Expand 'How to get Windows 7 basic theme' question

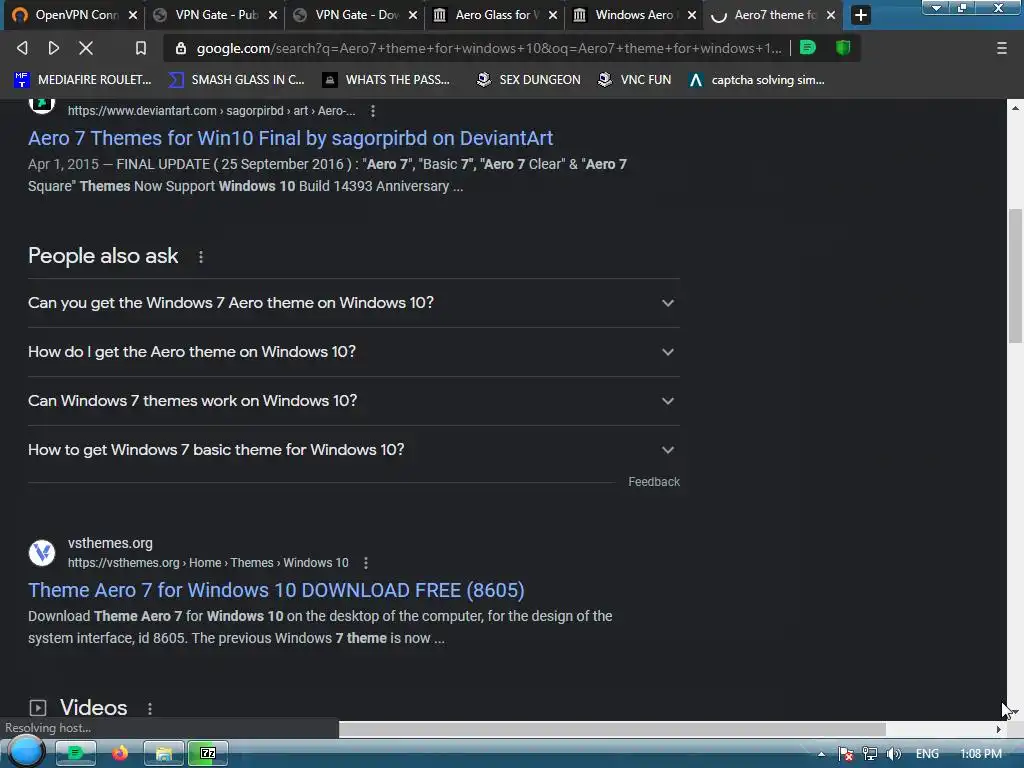[353, 450]
